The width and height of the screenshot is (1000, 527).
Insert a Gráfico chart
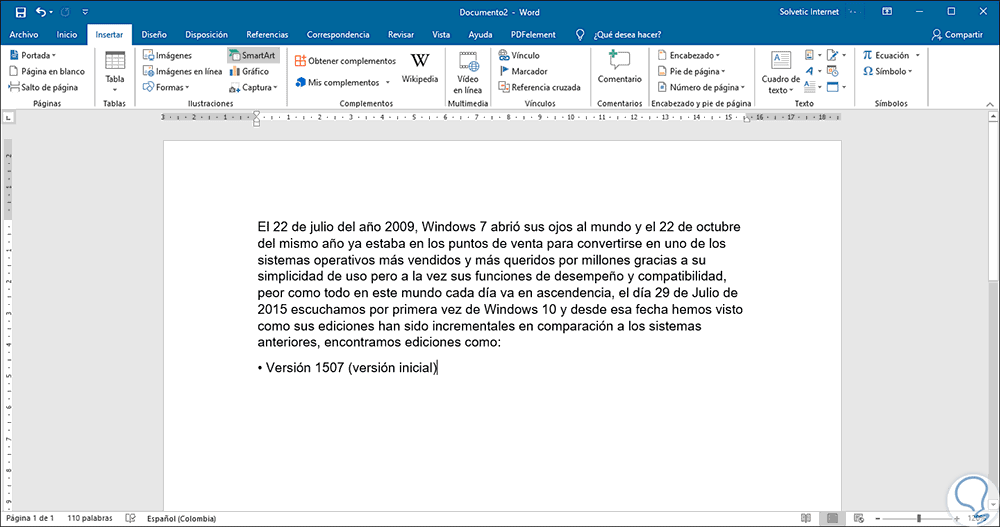point(249,71)
